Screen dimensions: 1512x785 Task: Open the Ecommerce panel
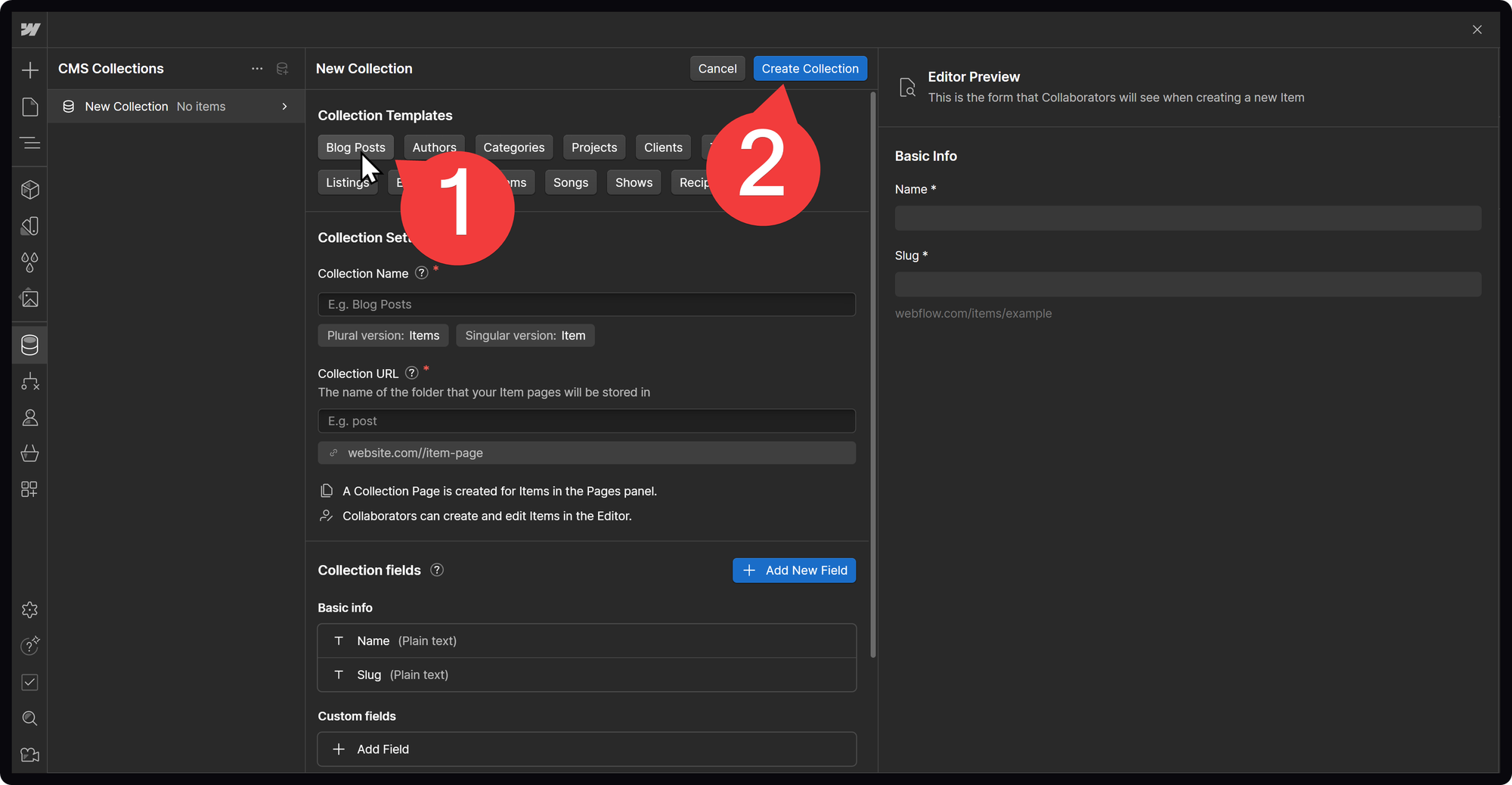coord(30,454)
